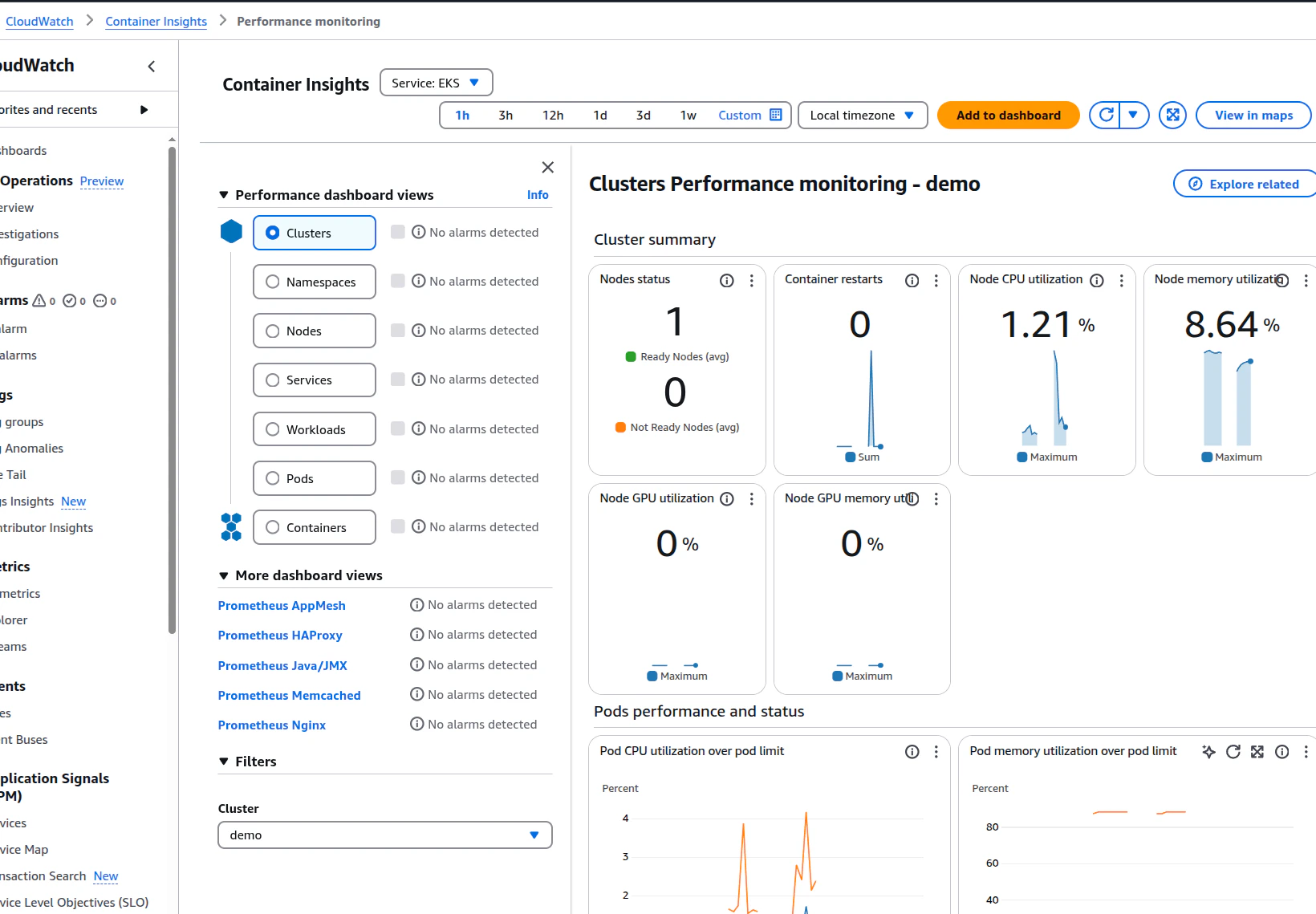1316x914 pixels.
Task: Click the info icon on Container restarts widget
Action: coord(912,280)
